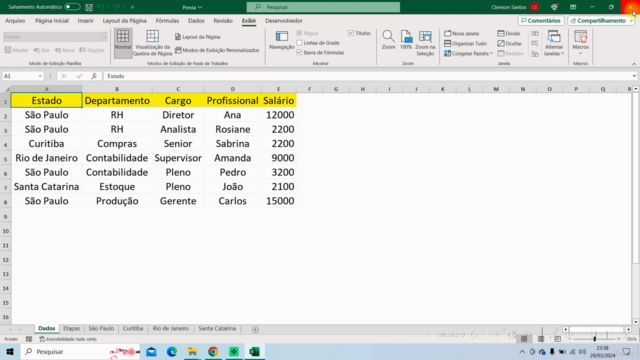The height and width of the screenshot is (360, 640).
Task: Open the Macros button
Action: 580,42
